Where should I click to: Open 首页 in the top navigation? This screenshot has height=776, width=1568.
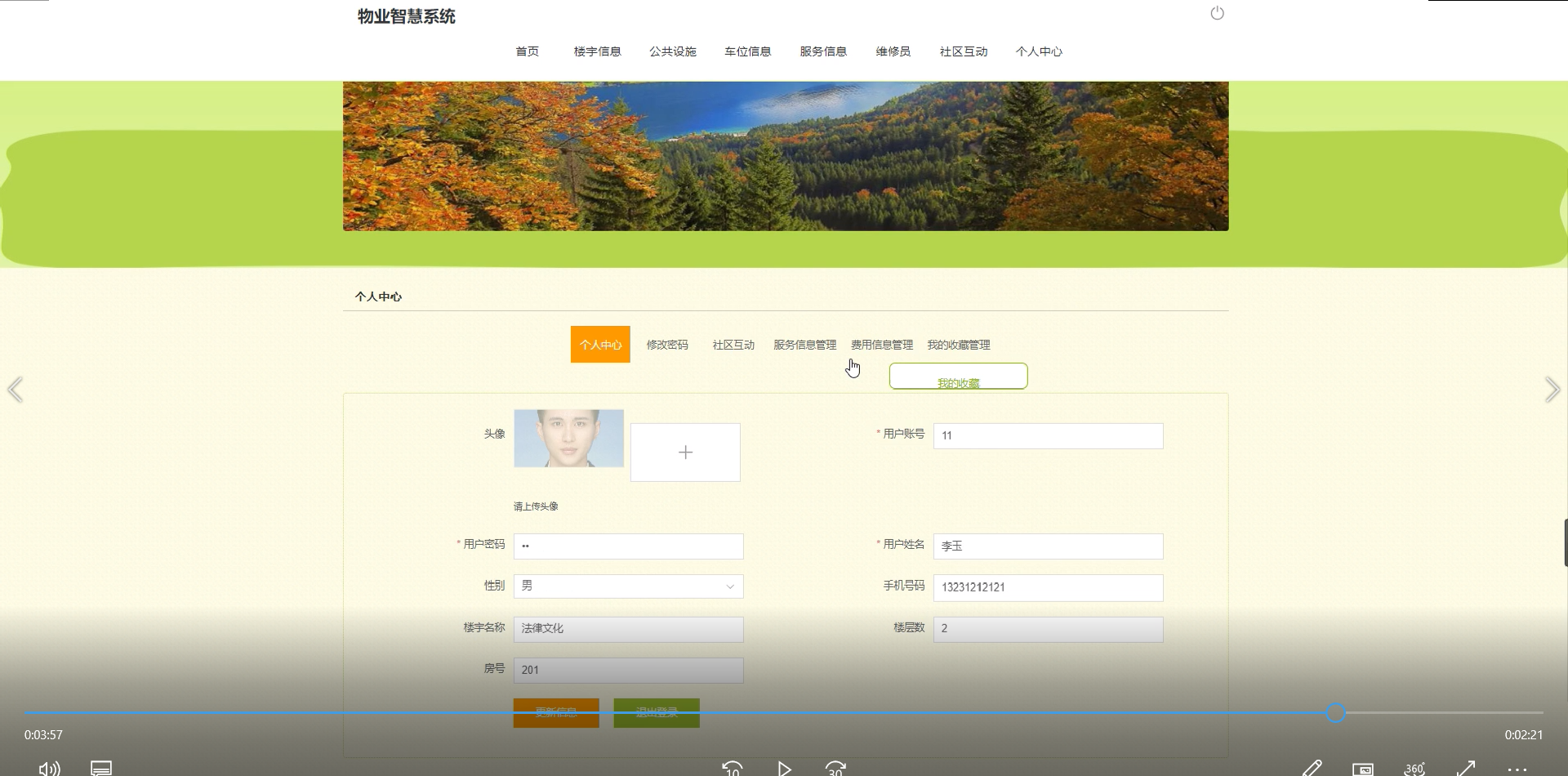tap(528, 51)
